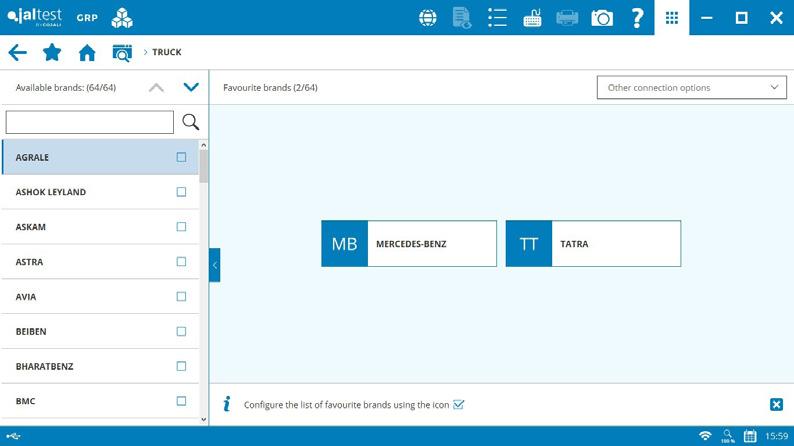Click the search magnifier button
Screen dimensions: 794x446
pos(191,122)
